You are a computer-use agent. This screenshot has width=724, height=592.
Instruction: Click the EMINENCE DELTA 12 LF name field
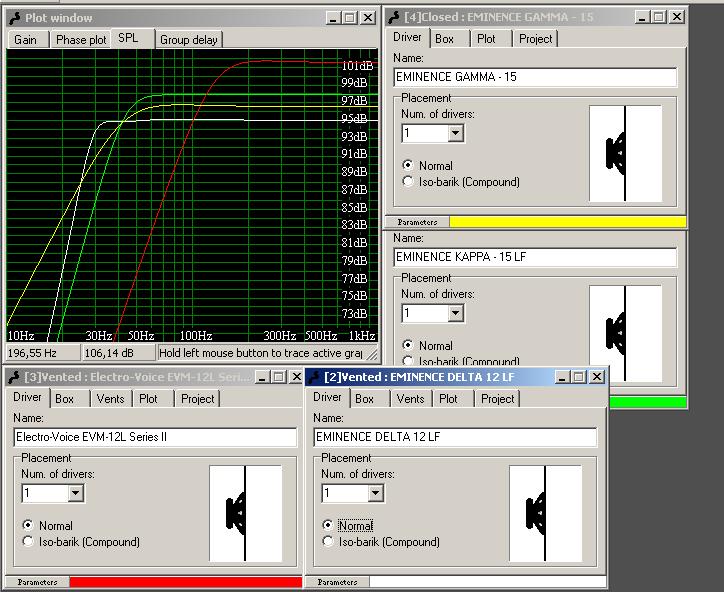pyautogui.click(x=455, y=437)
